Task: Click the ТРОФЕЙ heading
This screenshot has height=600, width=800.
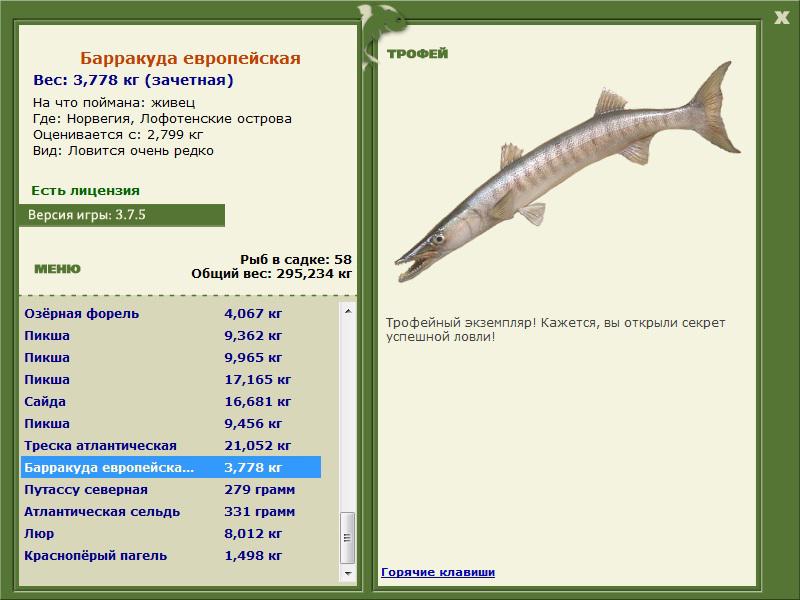Action: pyautogui.click(x=417, y=54)
